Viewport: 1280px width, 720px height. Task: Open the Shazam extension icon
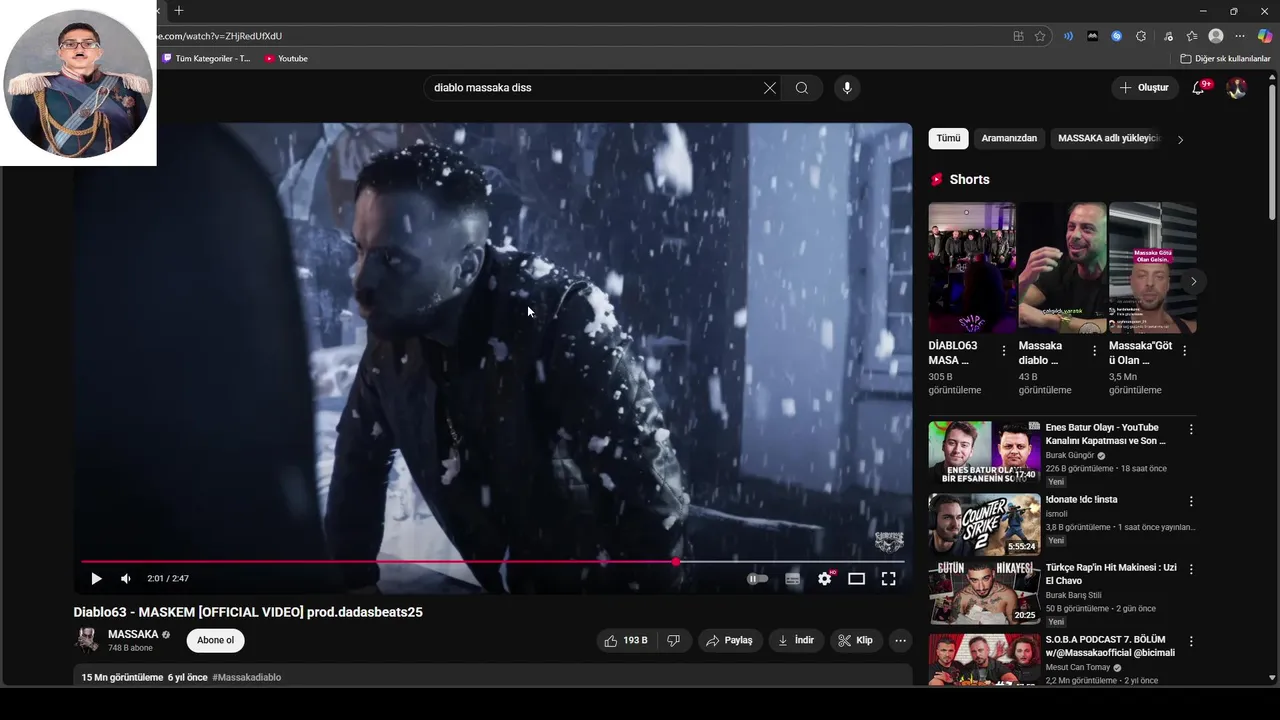(x=1117, y=36)
